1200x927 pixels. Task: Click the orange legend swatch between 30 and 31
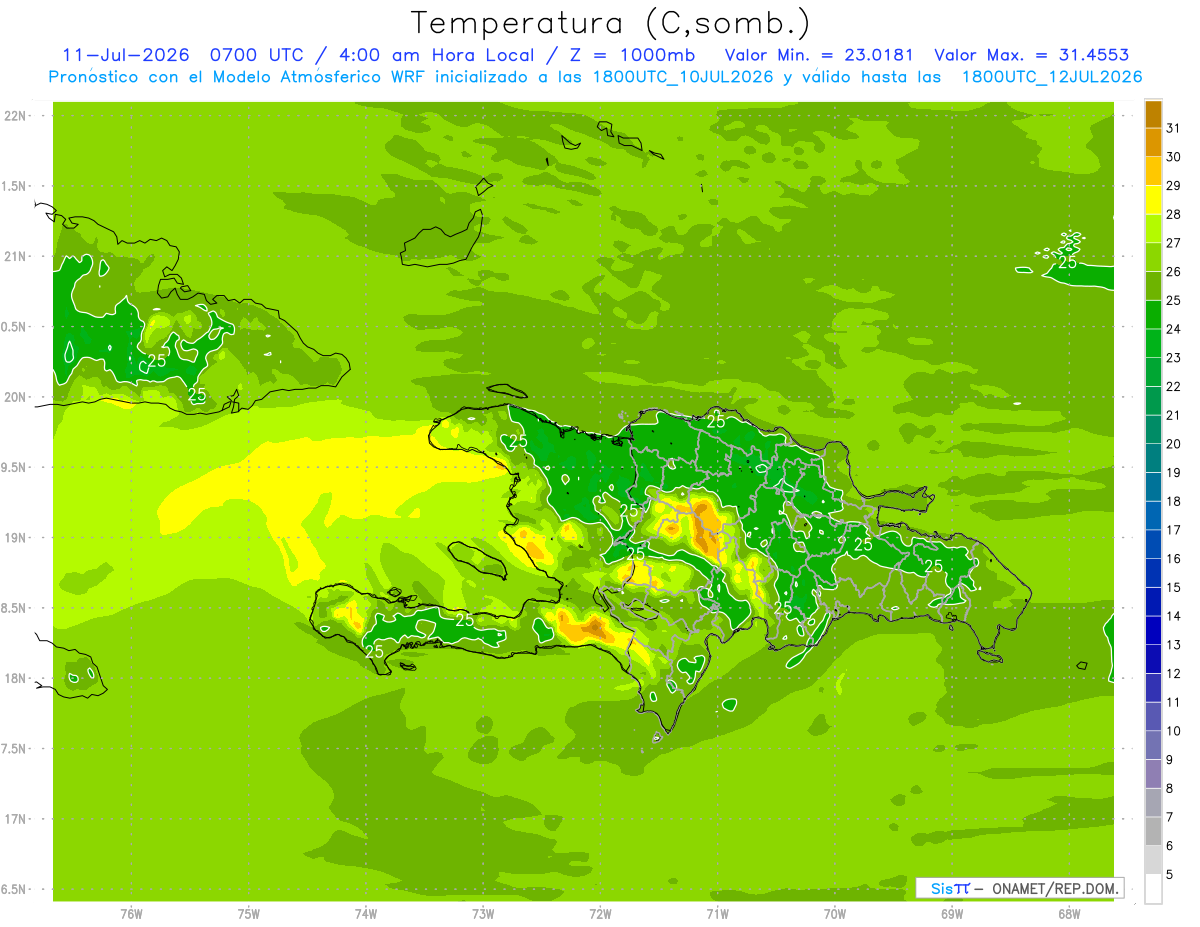point(1153,143)
